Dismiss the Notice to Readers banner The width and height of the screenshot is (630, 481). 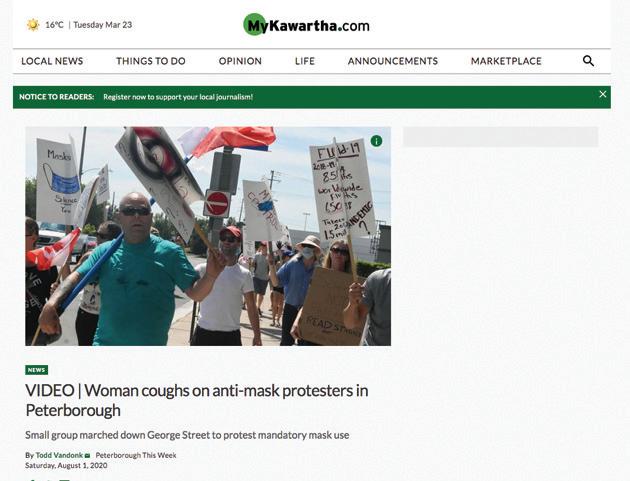click(603, 94)
